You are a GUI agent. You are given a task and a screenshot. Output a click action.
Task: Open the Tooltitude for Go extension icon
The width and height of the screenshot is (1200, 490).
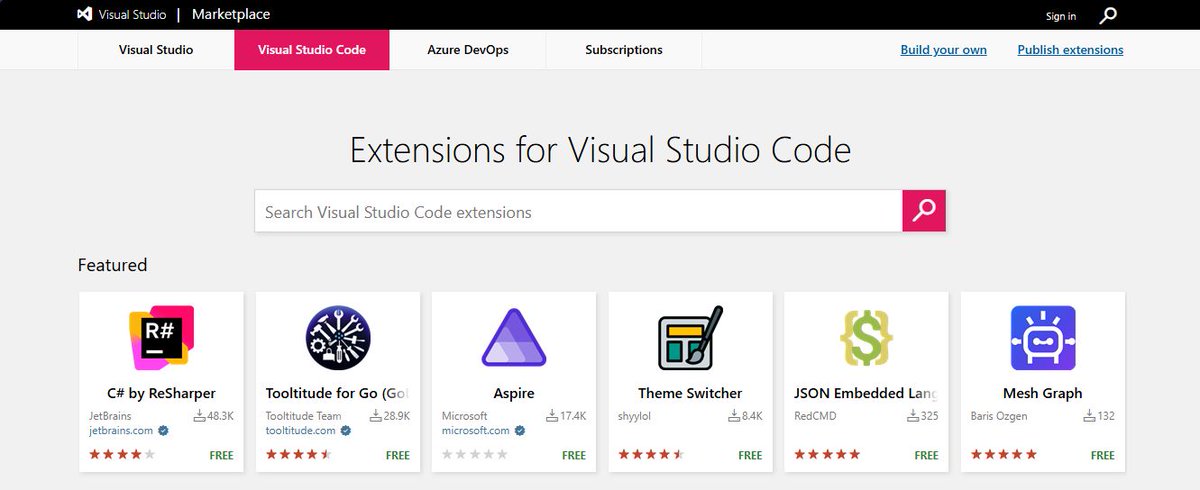tap(337, 337)
